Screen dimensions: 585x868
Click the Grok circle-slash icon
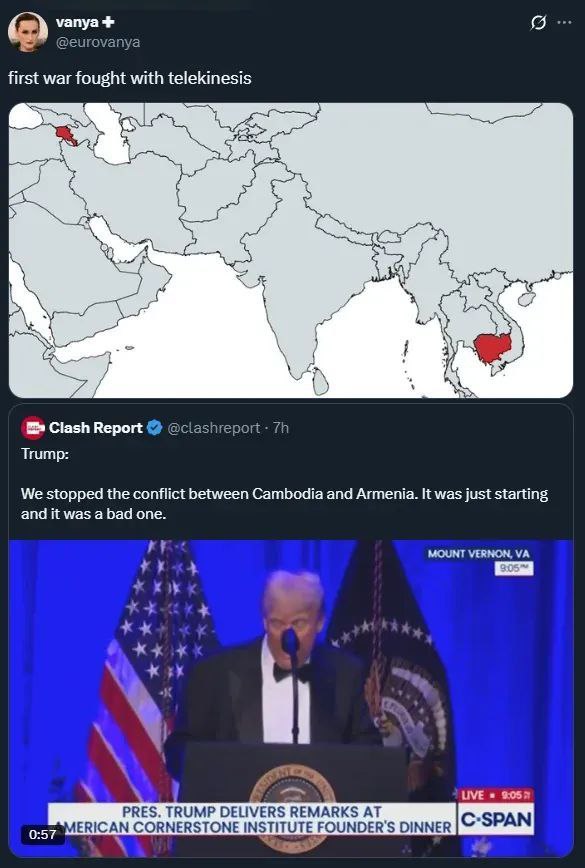[x=538, y=23]
